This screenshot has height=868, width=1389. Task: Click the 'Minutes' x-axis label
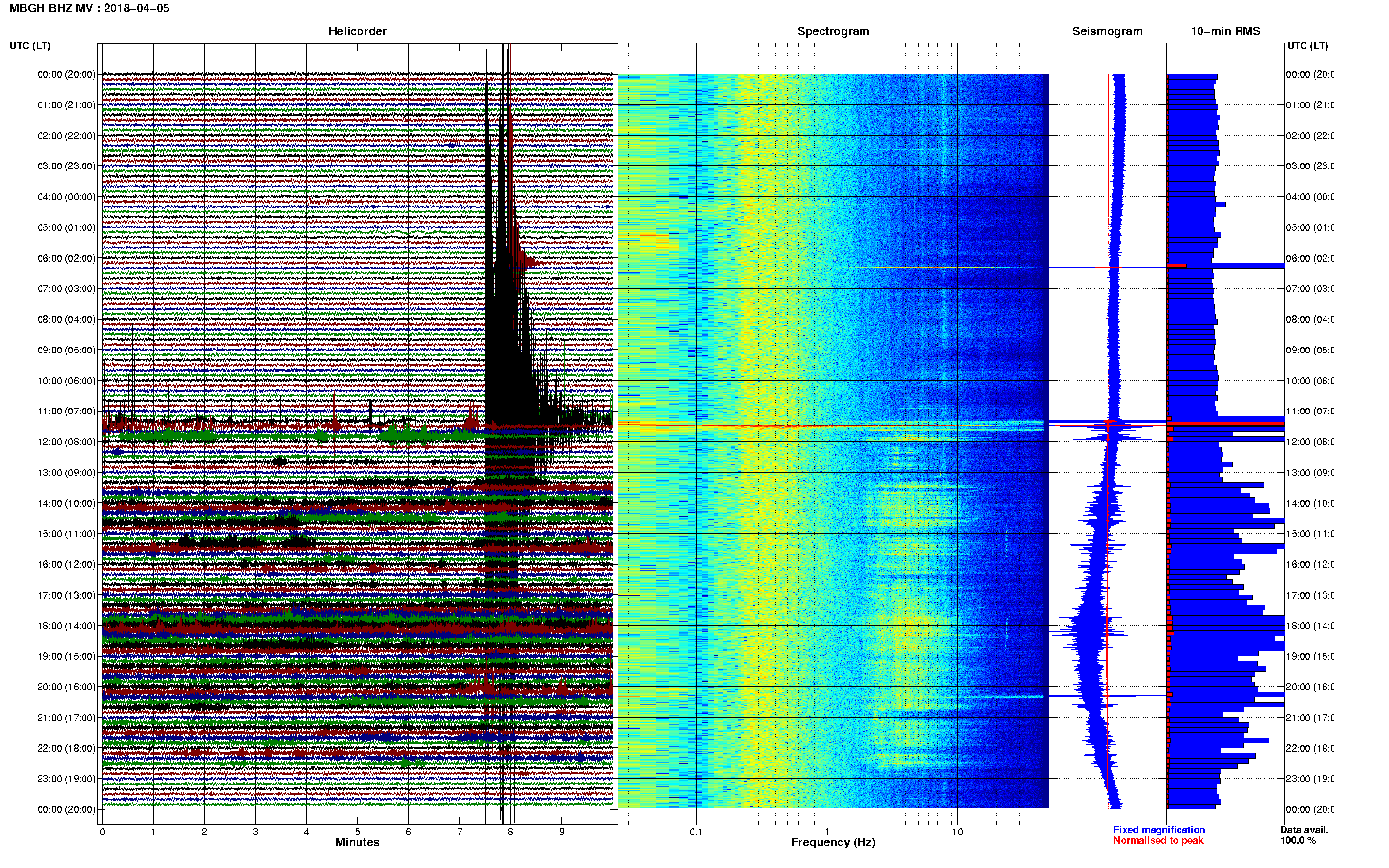coord(357,842)
